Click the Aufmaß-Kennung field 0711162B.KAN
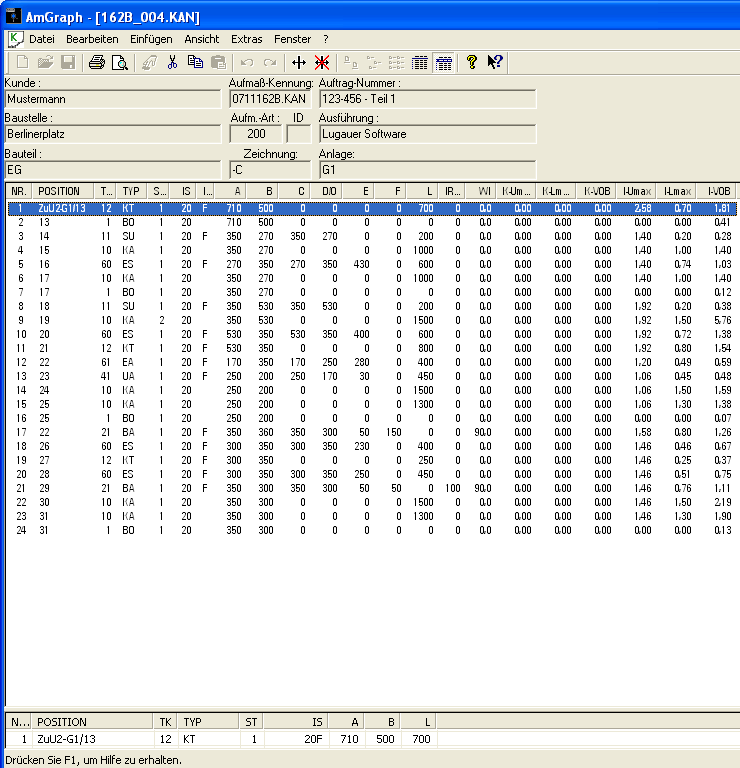Viewport: 740px width, 768px height. (270, 99)
